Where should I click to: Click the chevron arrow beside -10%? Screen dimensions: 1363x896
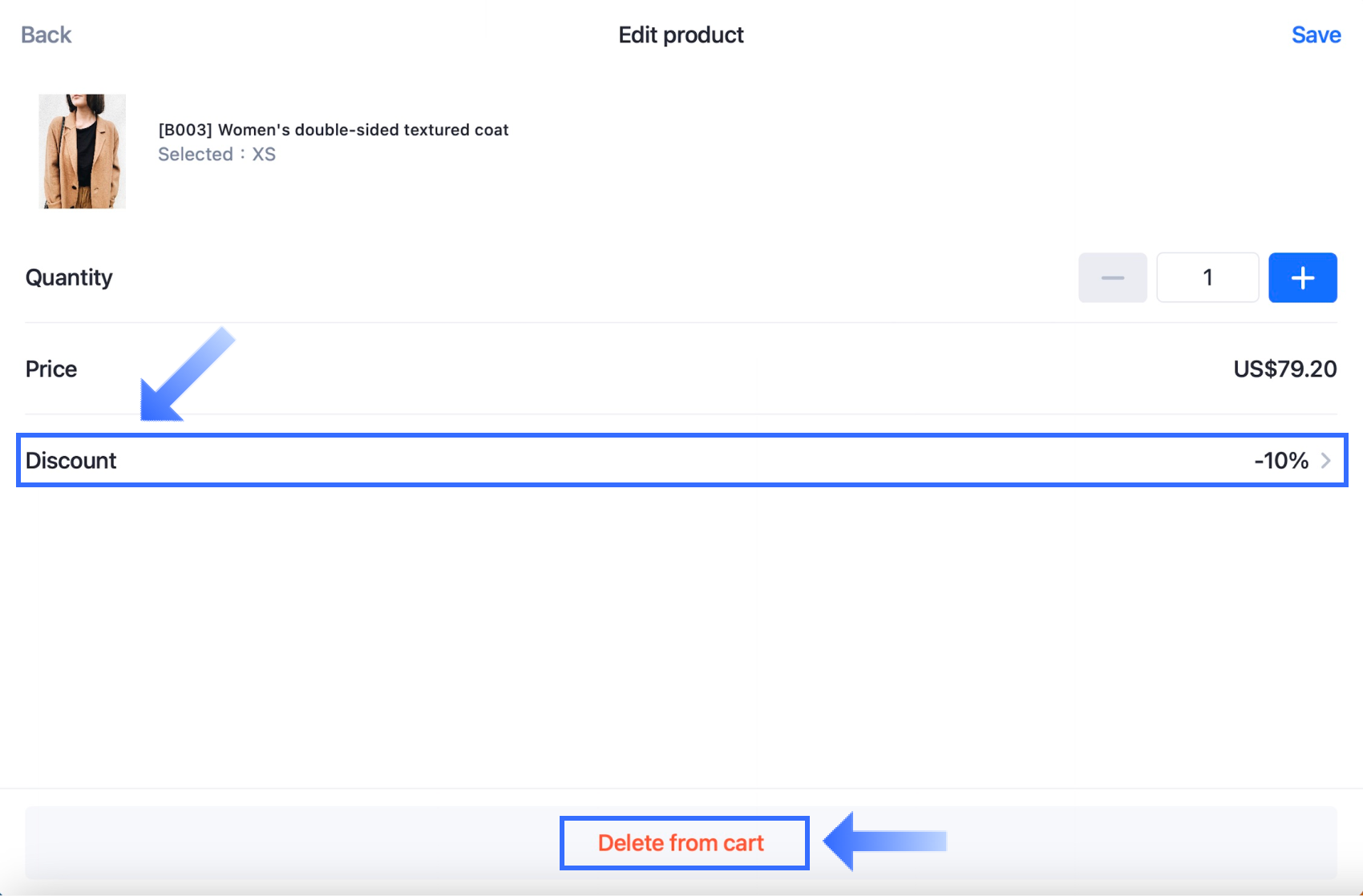1326,461
